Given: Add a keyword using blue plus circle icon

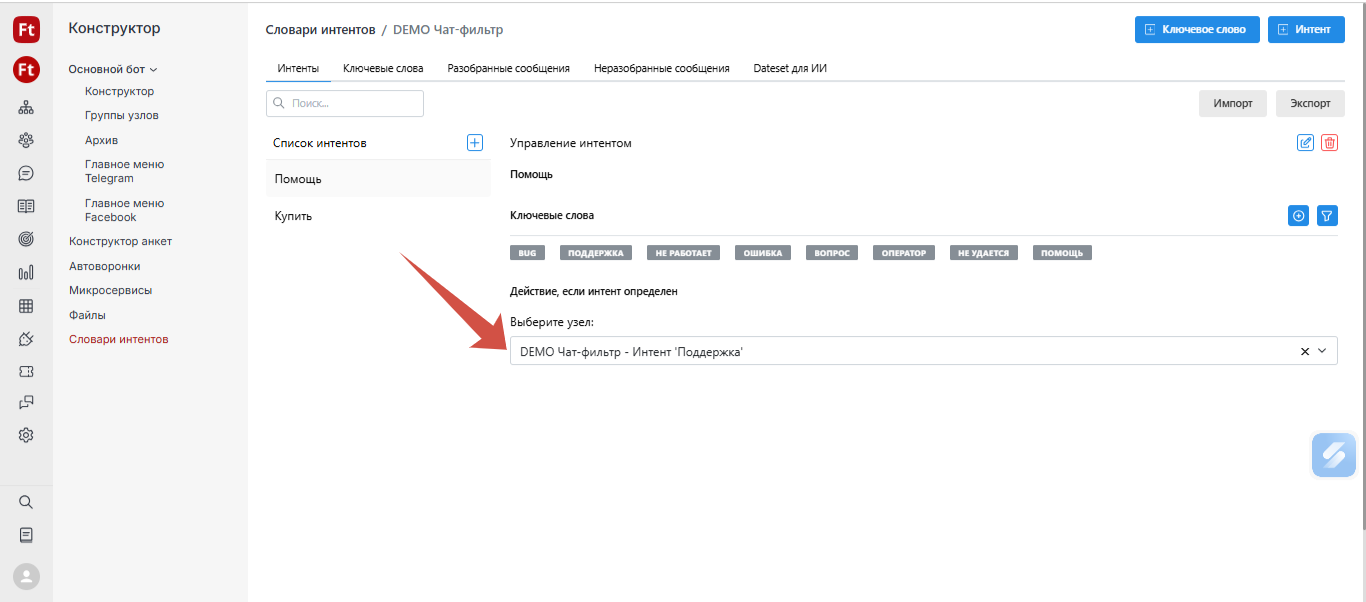Looking at the screenshot, I should 1298,215.
